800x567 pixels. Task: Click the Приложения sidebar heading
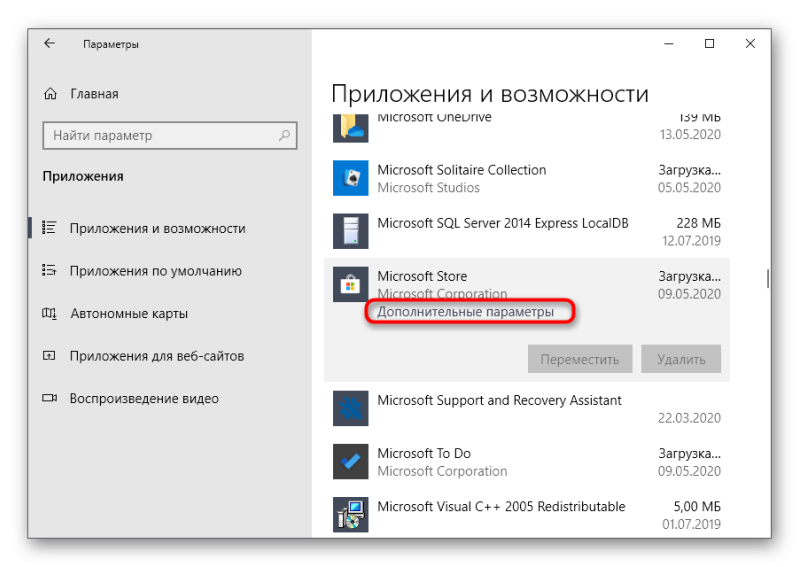click(83, 176)
